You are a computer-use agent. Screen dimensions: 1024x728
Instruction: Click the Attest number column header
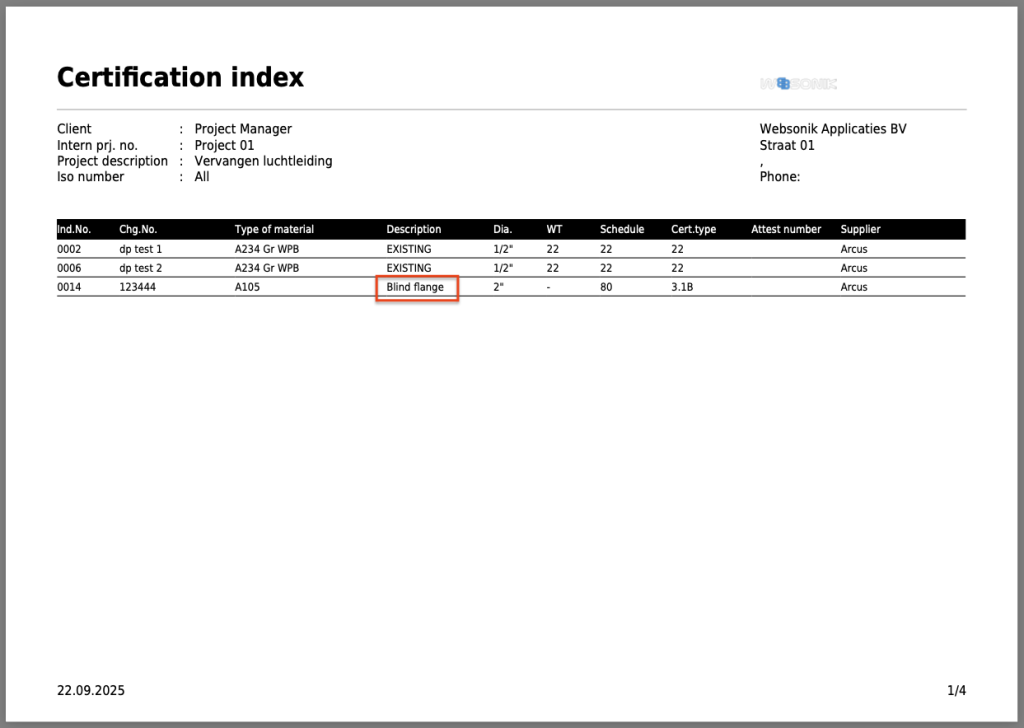(786, 230)
